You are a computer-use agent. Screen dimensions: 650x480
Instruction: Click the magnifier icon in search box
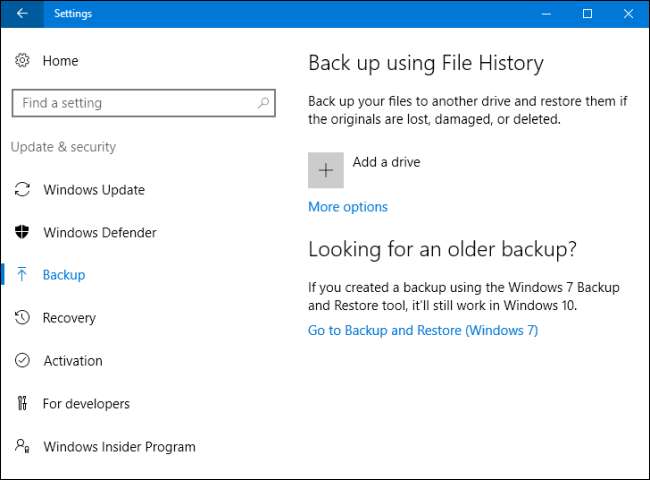tap(263, 103)
